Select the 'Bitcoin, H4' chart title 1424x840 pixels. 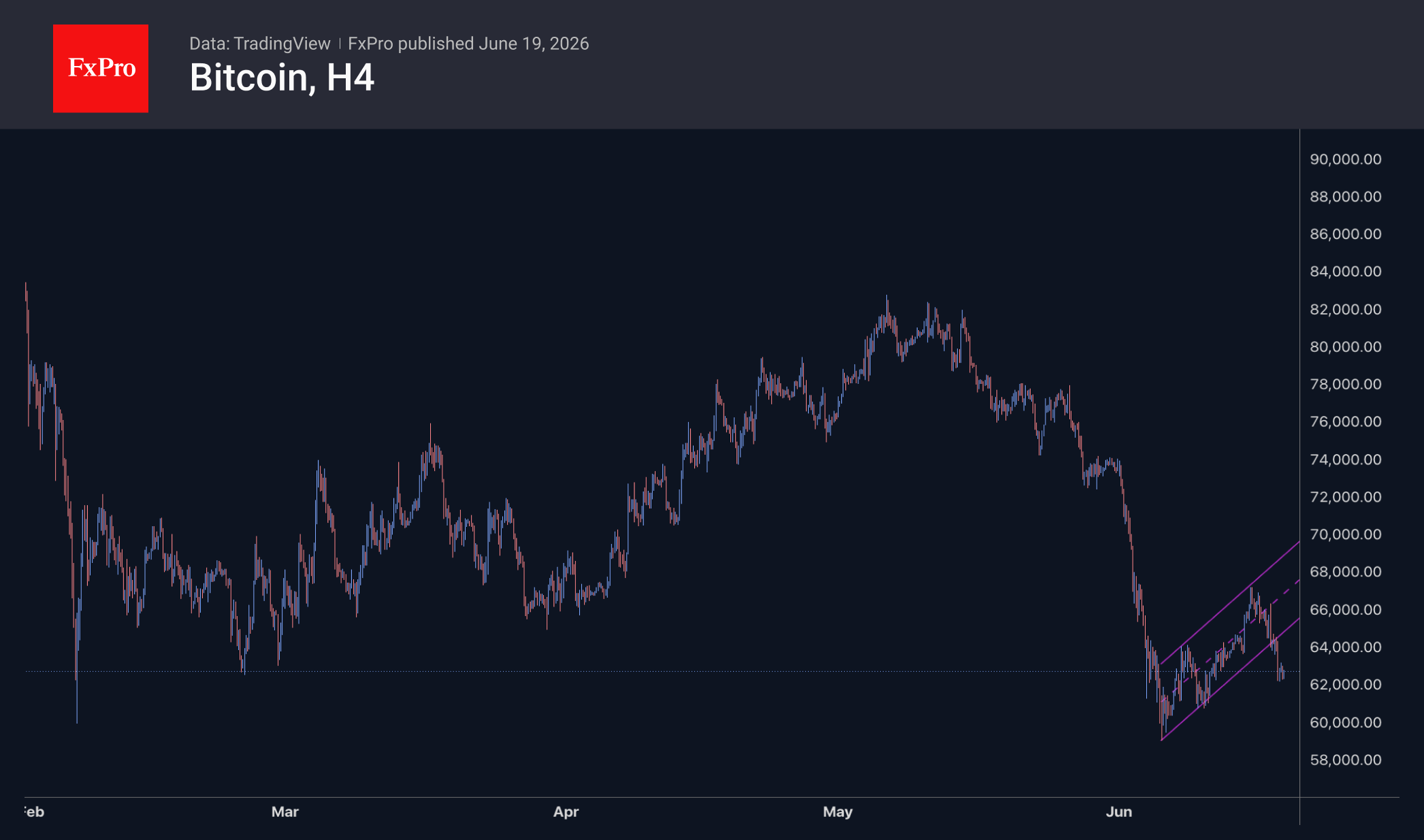click(x=282, y=78)
